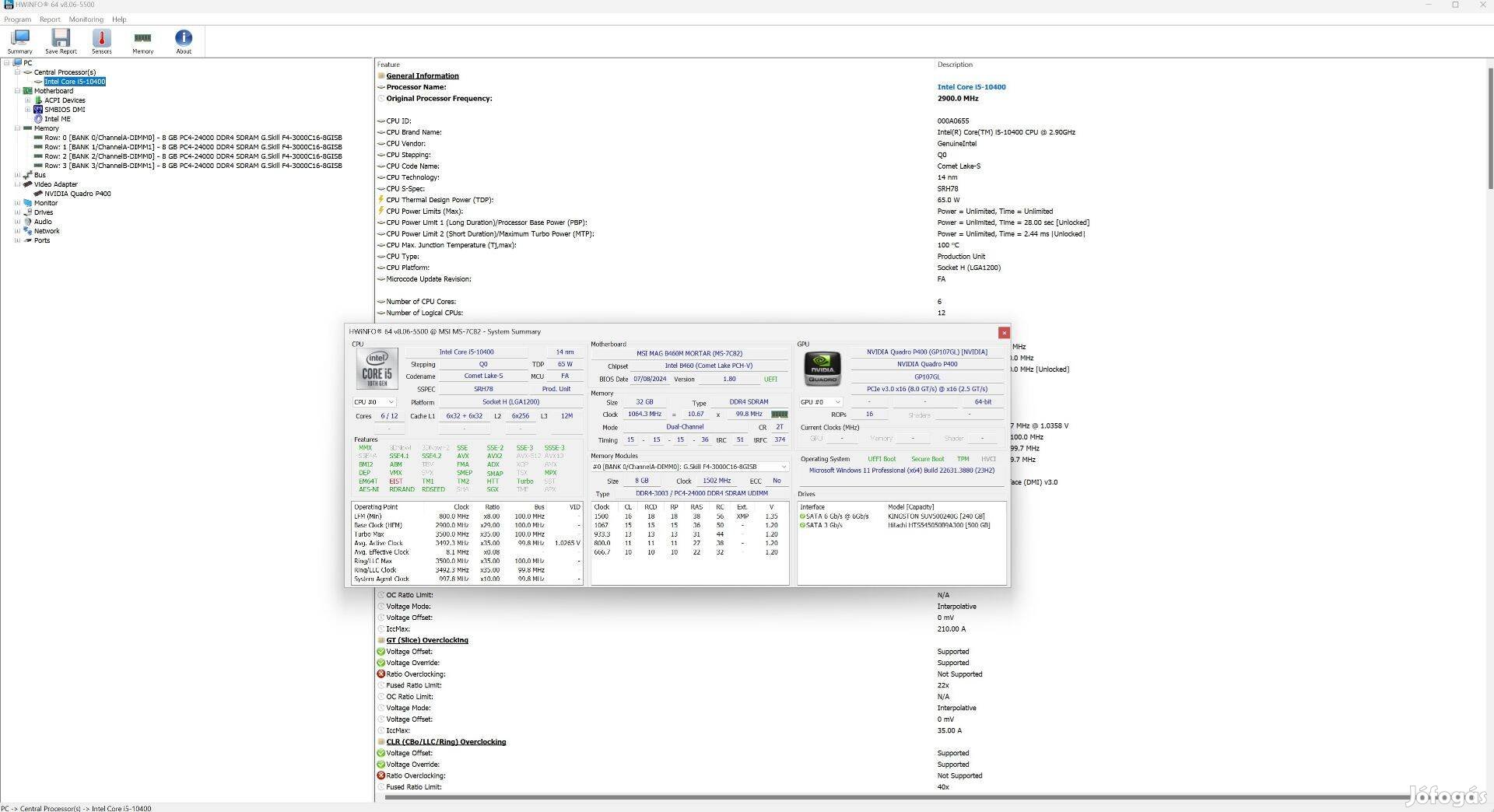The image size is (1494, 812).
Task: Click the KINGSTON SUV500240G drive entry
Action: (936, 516)
